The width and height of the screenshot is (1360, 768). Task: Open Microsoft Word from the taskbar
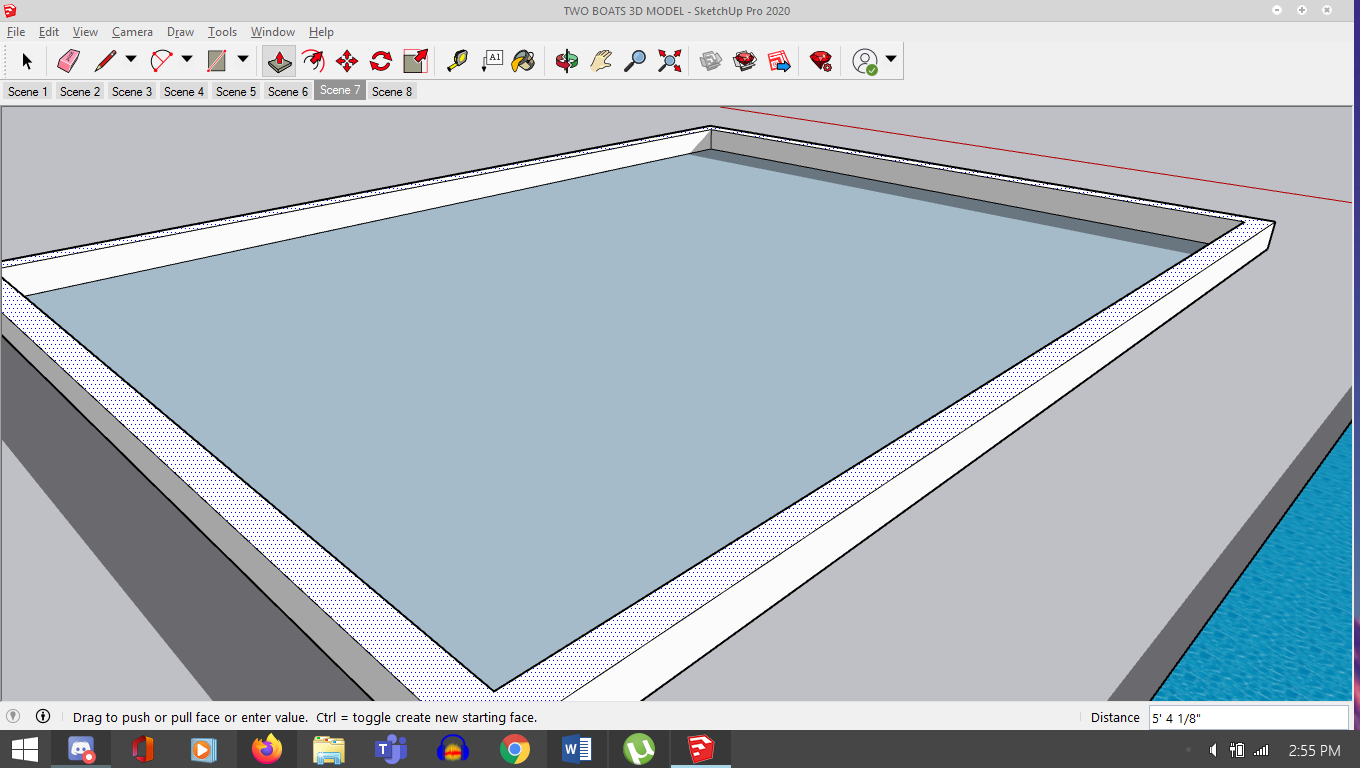(x=577, y=749)
